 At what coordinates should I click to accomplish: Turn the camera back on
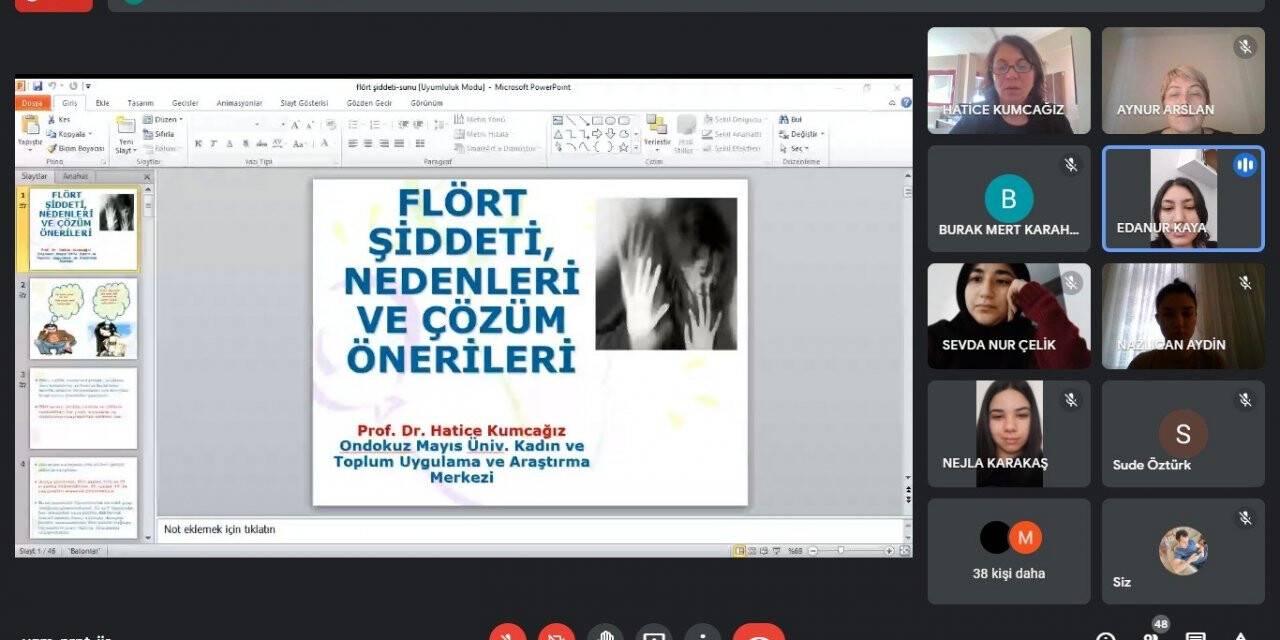click(x=556, y=634)
